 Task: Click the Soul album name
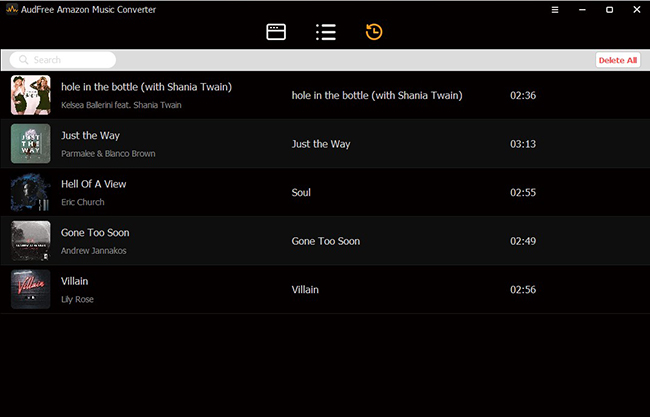tap(301, 192)
